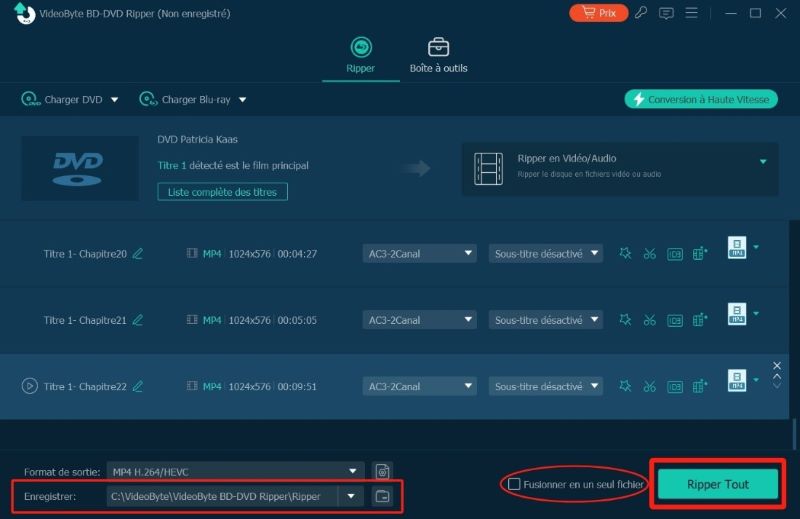This screenshot has width=800, height=519.
Task: Move Chapitre22 up with the chevron
Action: pos(777,377)
